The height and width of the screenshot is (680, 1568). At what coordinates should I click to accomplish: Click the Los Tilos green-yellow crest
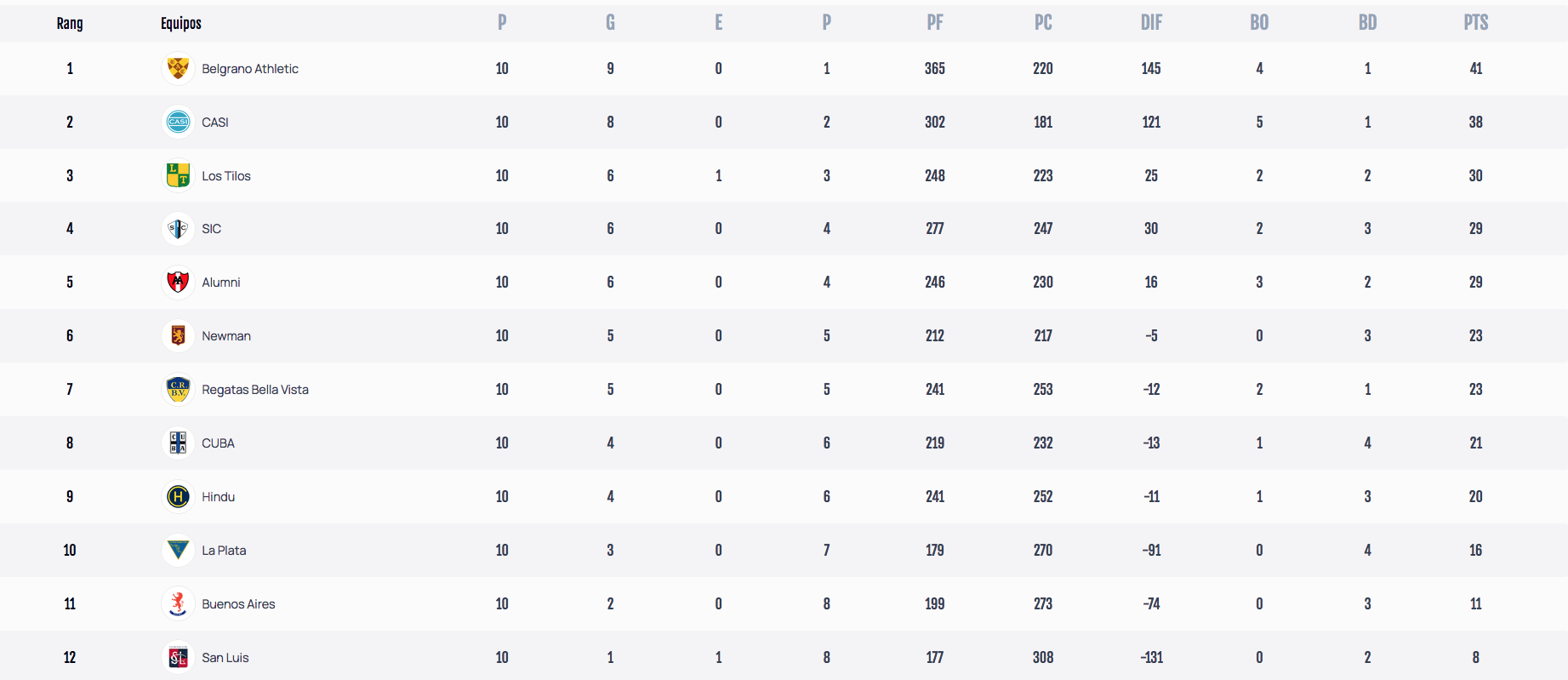[178, 175]
